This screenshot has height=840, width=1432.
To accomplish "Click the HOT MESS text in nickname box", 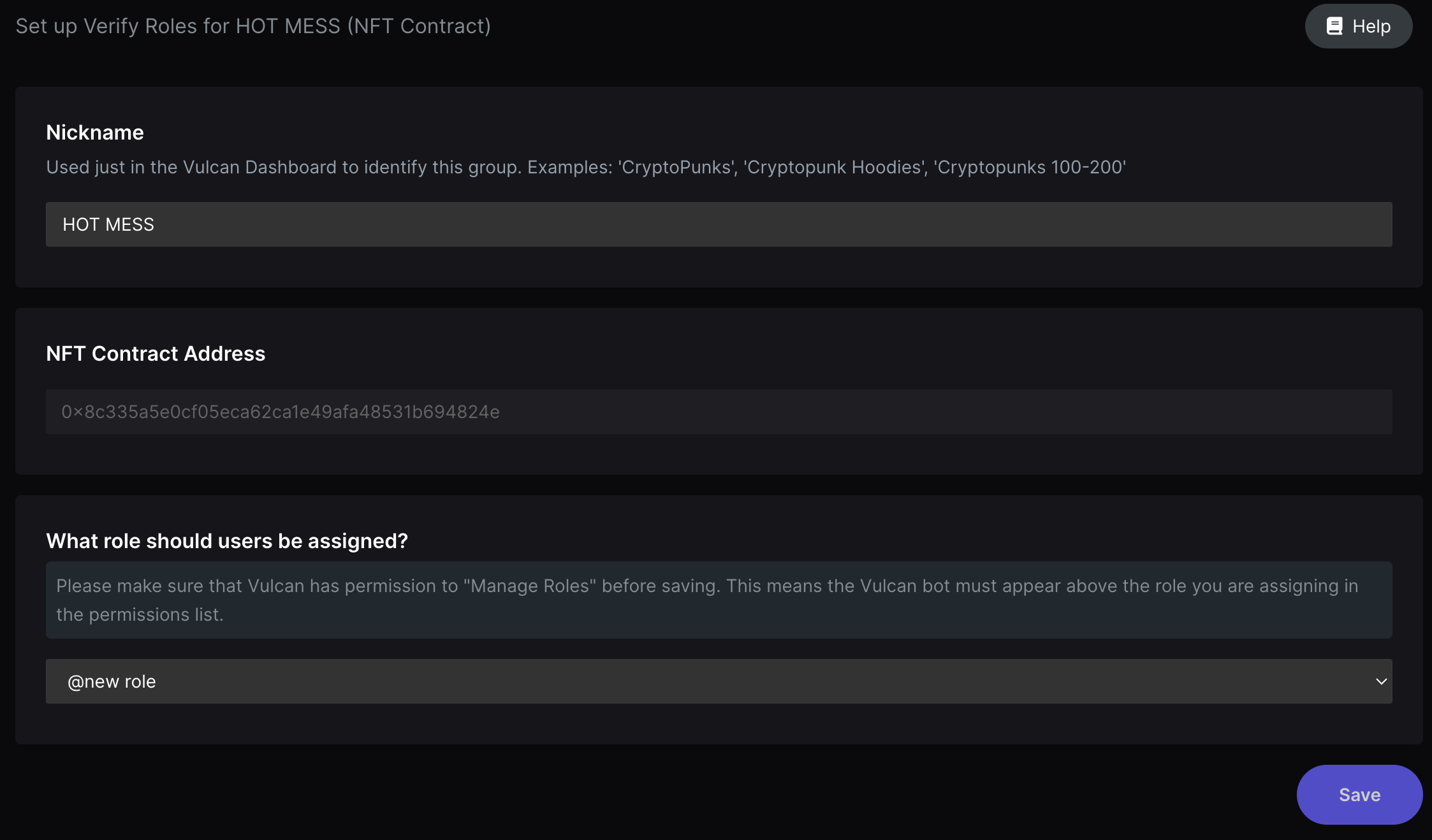I will (x=108, y=224).
